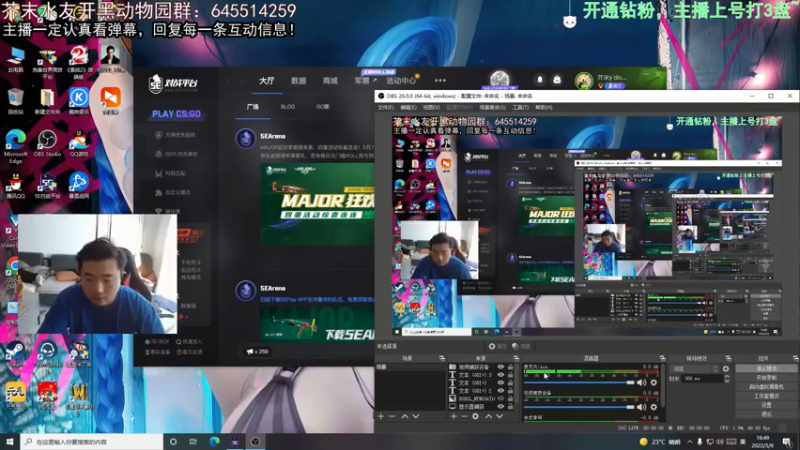The width and height of the screenshot is (800, 450).
Task: Remove selected source with minus in OBS sources
Action: [464, 416]
